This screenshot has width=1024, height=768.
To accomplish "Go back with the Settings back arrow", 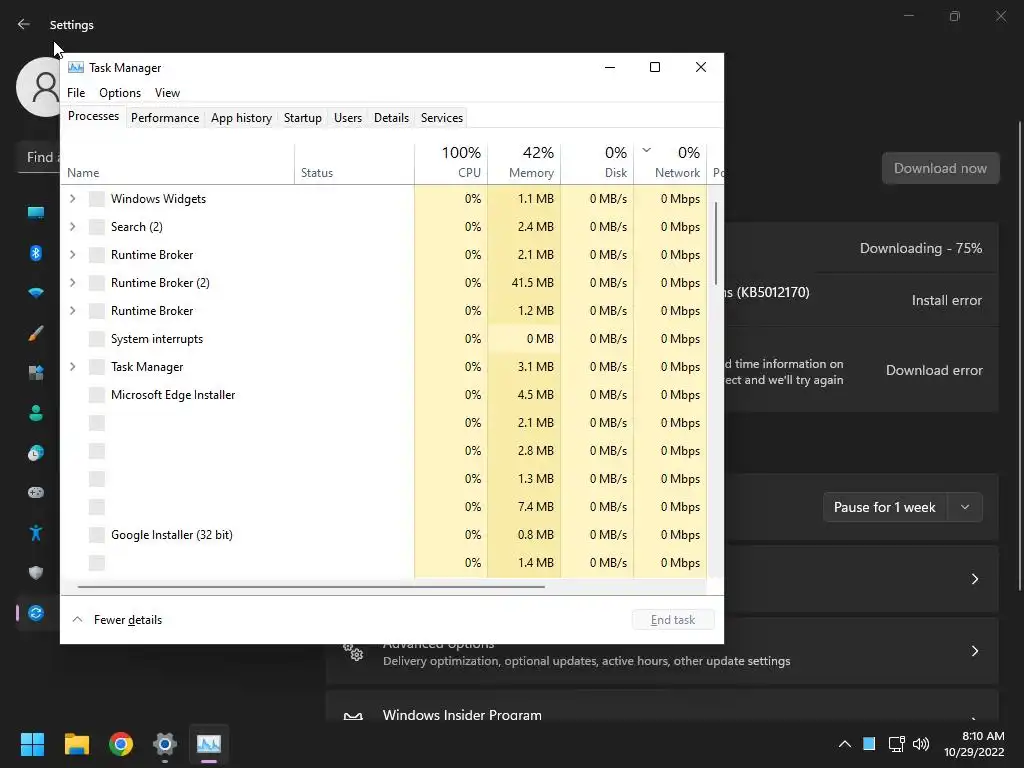I will coord(24,24).
